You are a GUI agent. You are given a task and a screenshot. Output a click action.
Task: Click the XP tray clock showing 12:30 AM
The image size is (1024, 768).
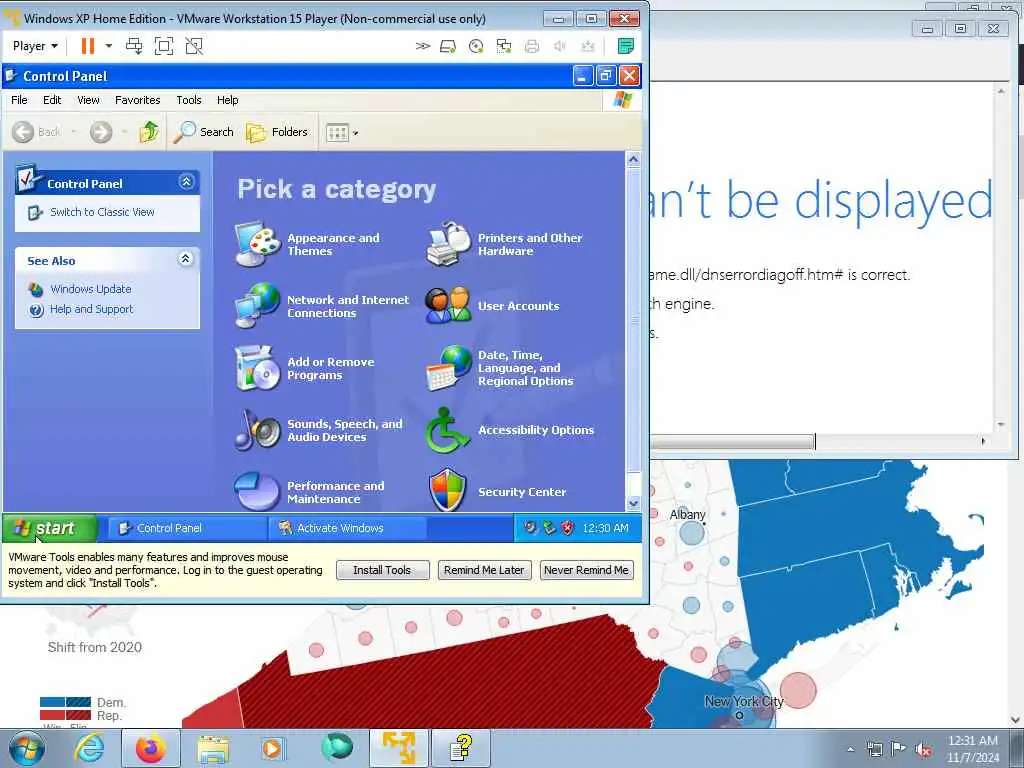(x=605, y=528)
